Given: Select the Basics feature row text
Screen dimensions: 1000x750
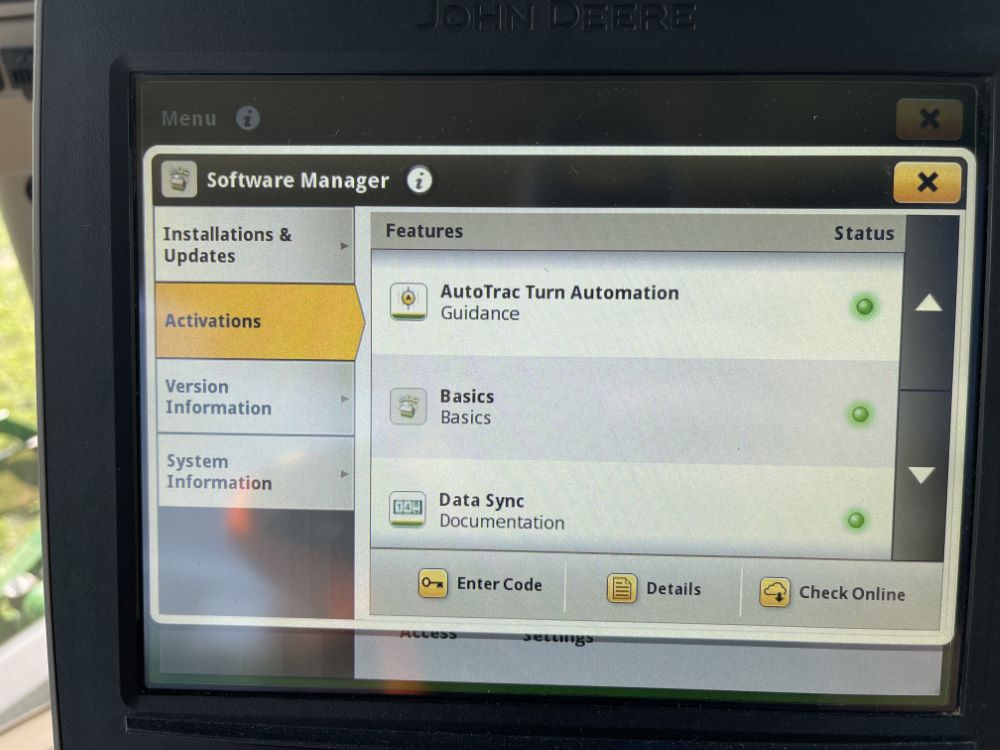Looking at the screenshot, I should (x=467, y=397).
